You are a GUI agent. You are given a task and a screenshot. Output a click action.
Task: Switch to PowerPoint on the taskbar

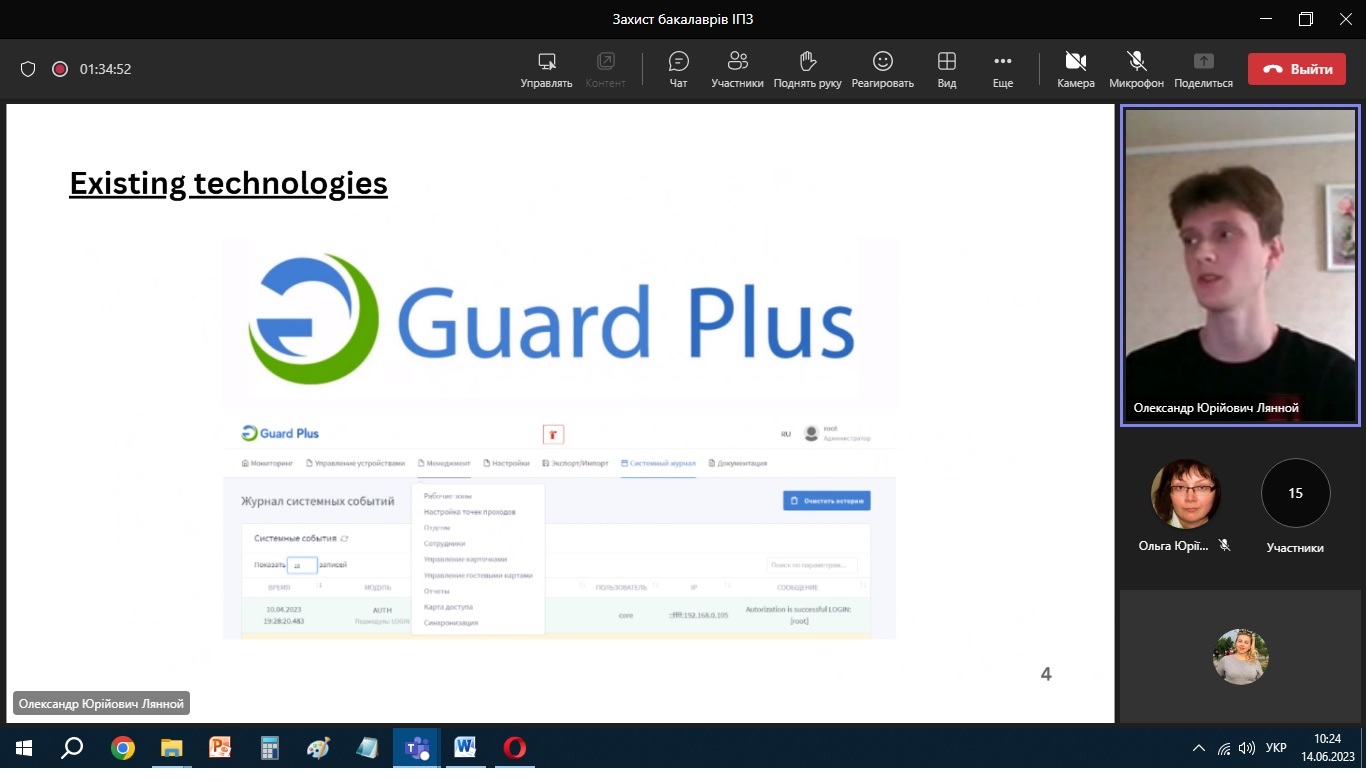pos(221,748)
